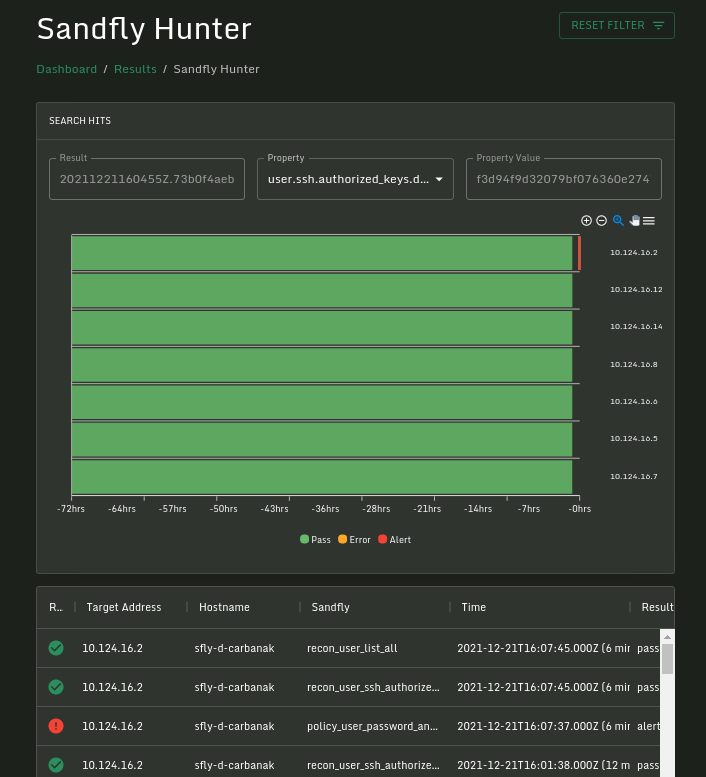The image size is (706, 777).
Task: Toggle the Pass legend item
Action: [x=316, y=540]
